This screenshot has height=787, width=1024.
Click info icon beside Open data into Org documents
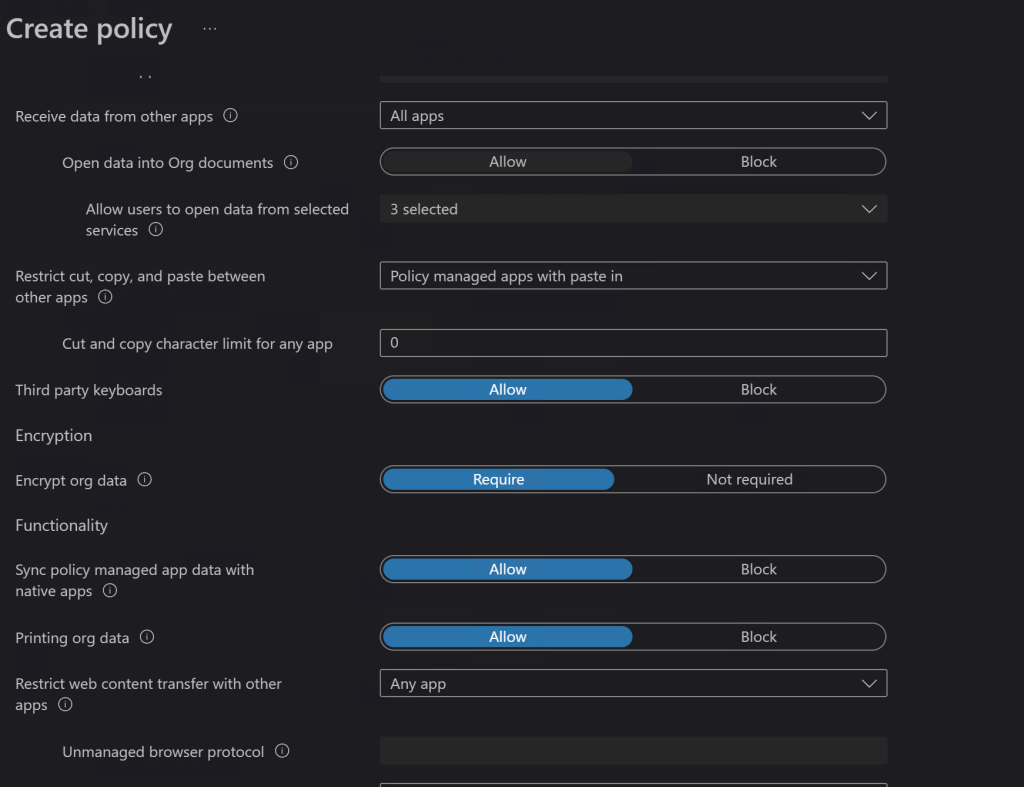[x=291, y=162]
